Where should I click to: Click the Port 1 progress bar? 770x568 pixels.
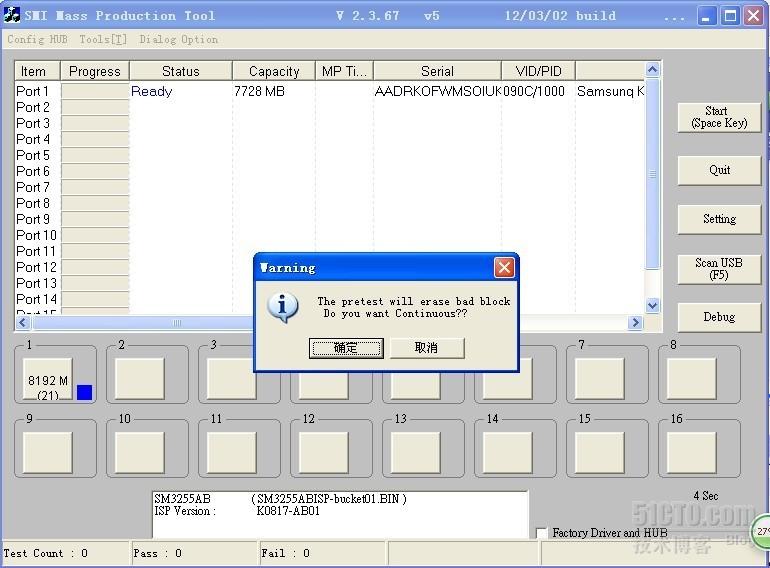tap(95, 91)
